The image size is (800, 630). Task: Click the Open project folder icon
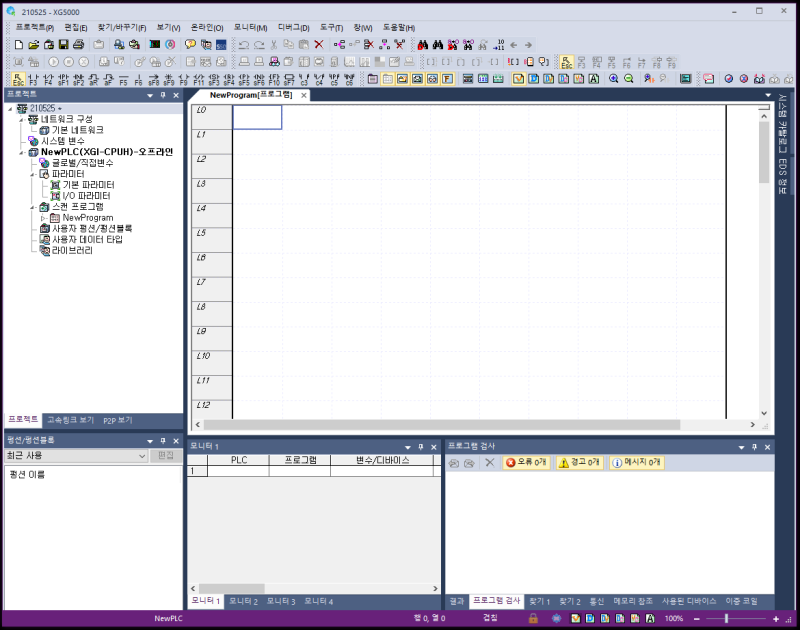(x=33, y=45)
